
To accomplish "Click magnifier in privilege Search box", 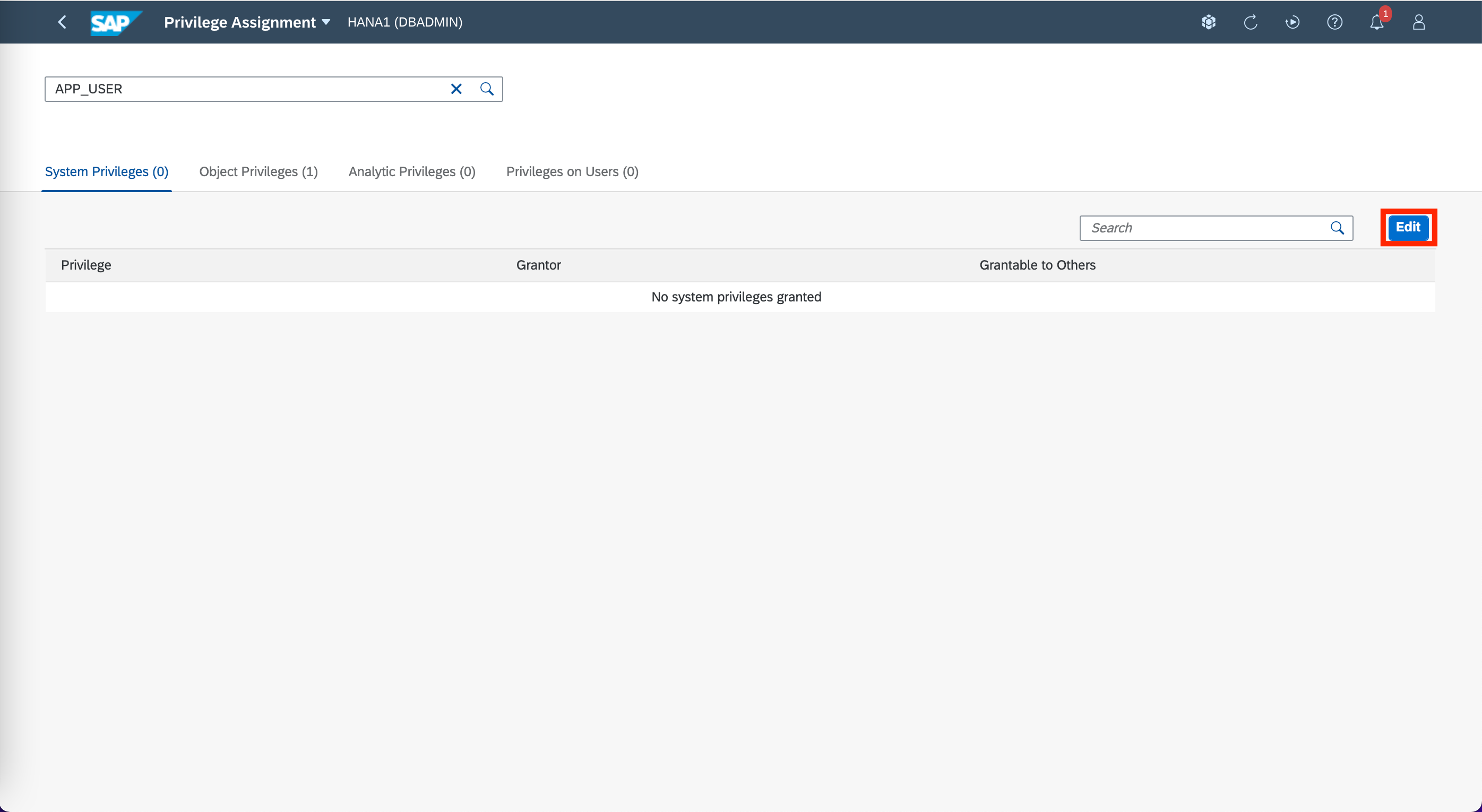I will (x=1337, y=228).
